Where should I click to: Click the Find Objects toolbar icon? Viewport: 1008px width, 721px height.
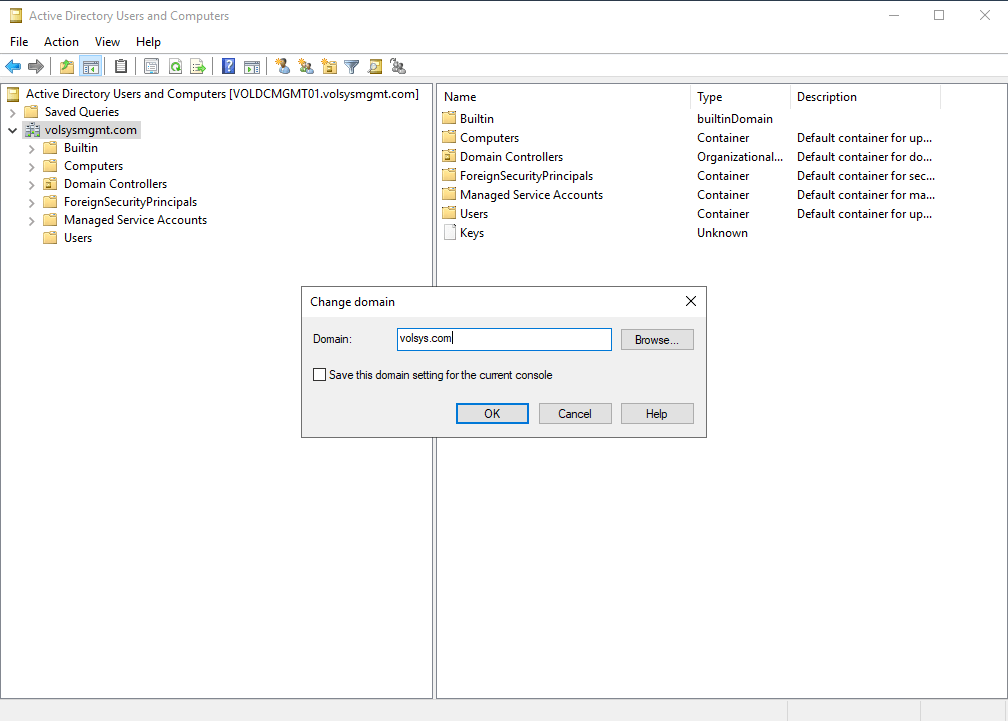click(x=375, y=67)
